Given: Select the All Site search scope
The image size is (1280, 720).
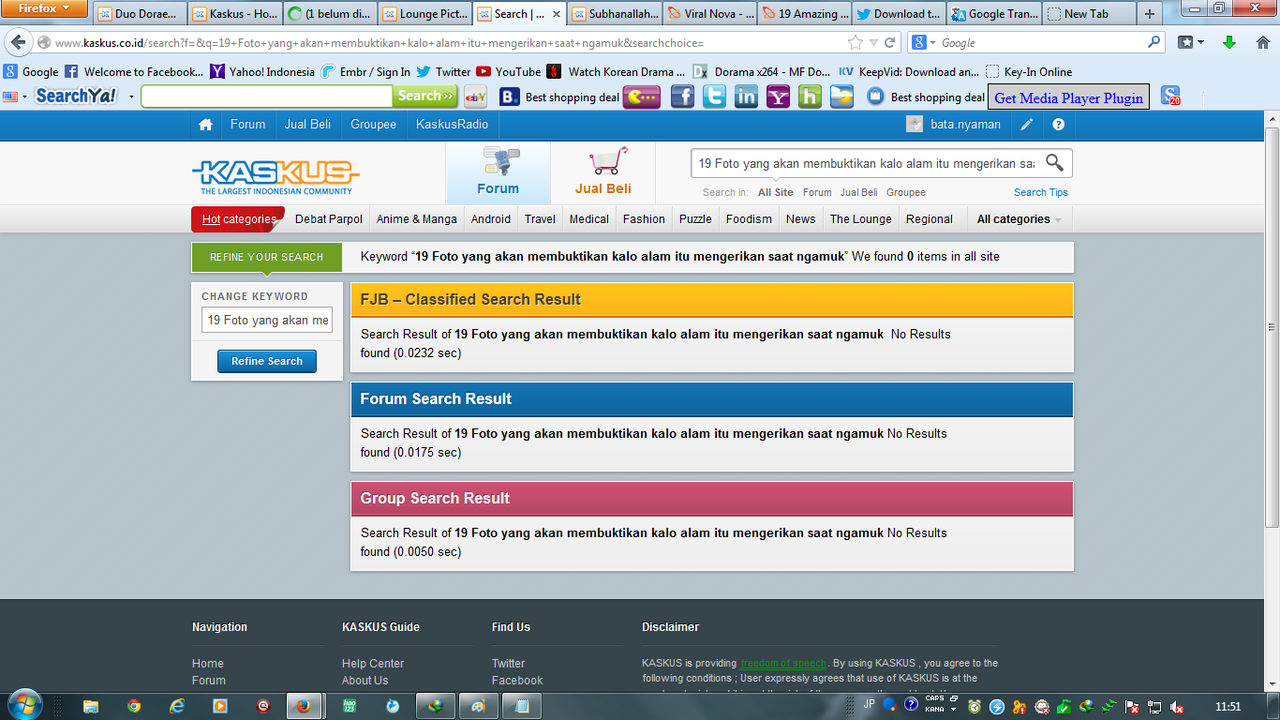Looking at the screenshot, I should (775, 192).
